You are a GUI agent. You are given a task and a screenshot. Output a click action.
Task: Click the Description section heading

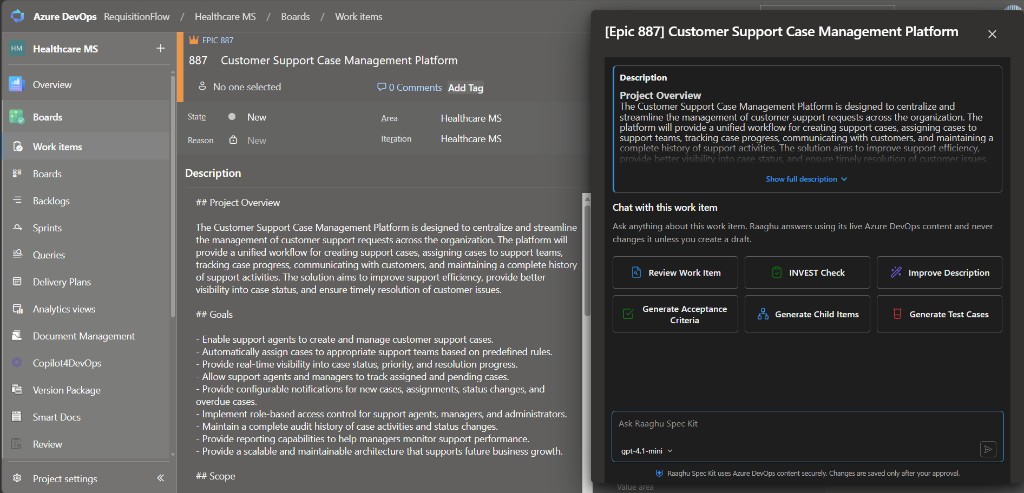click(x=213, y=173)
